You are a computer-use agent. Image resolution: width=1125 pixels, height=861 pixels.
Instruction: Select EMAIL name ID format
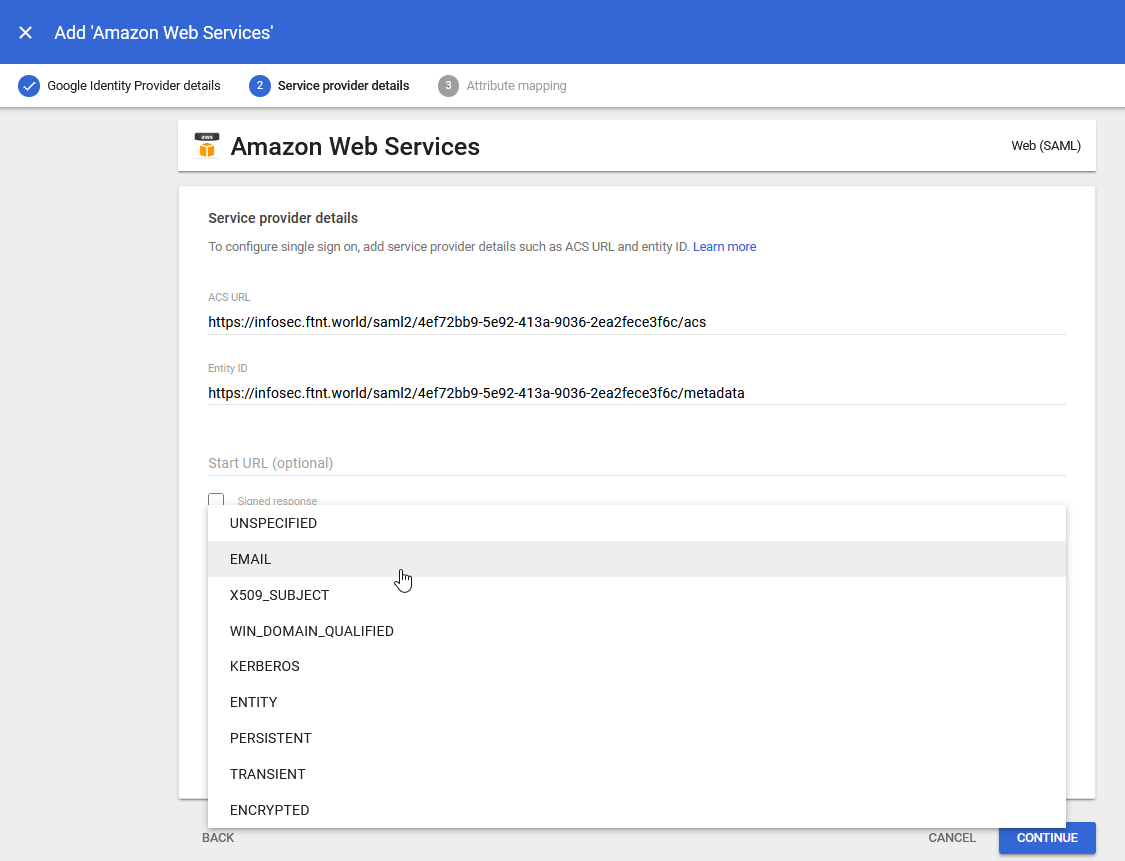point(636,559)
